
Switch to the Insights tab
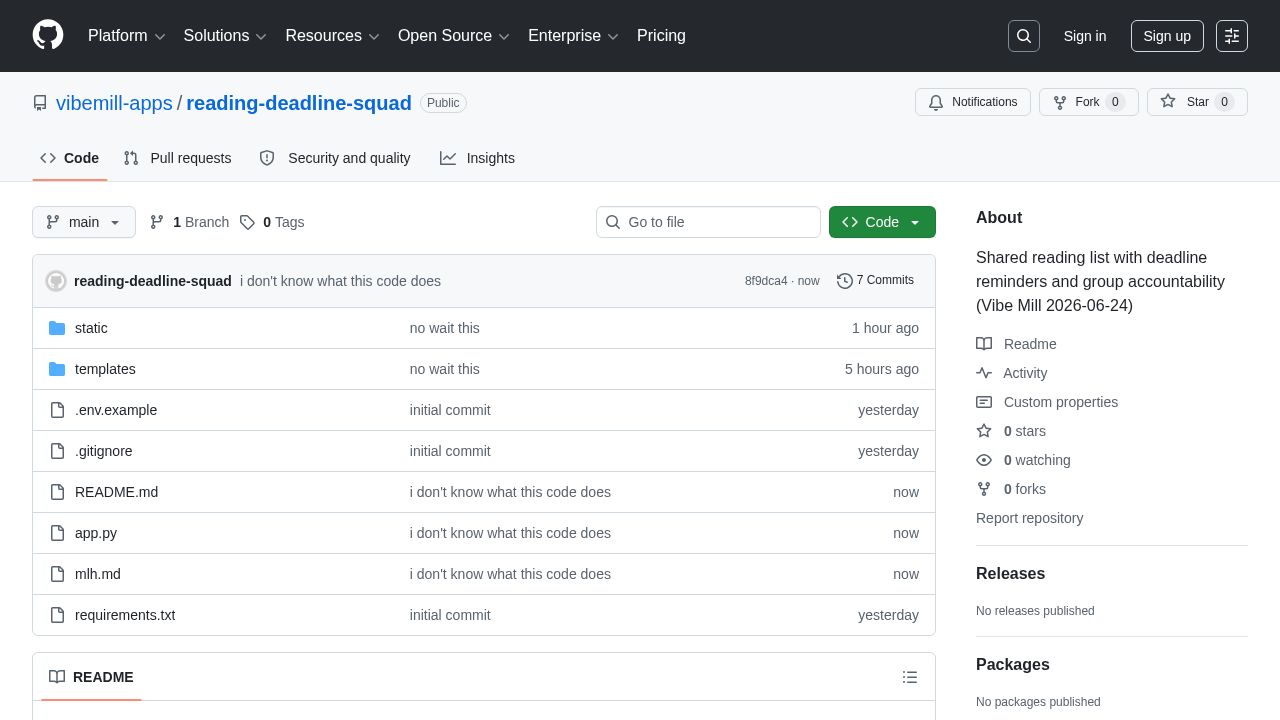tap(477, 158)
